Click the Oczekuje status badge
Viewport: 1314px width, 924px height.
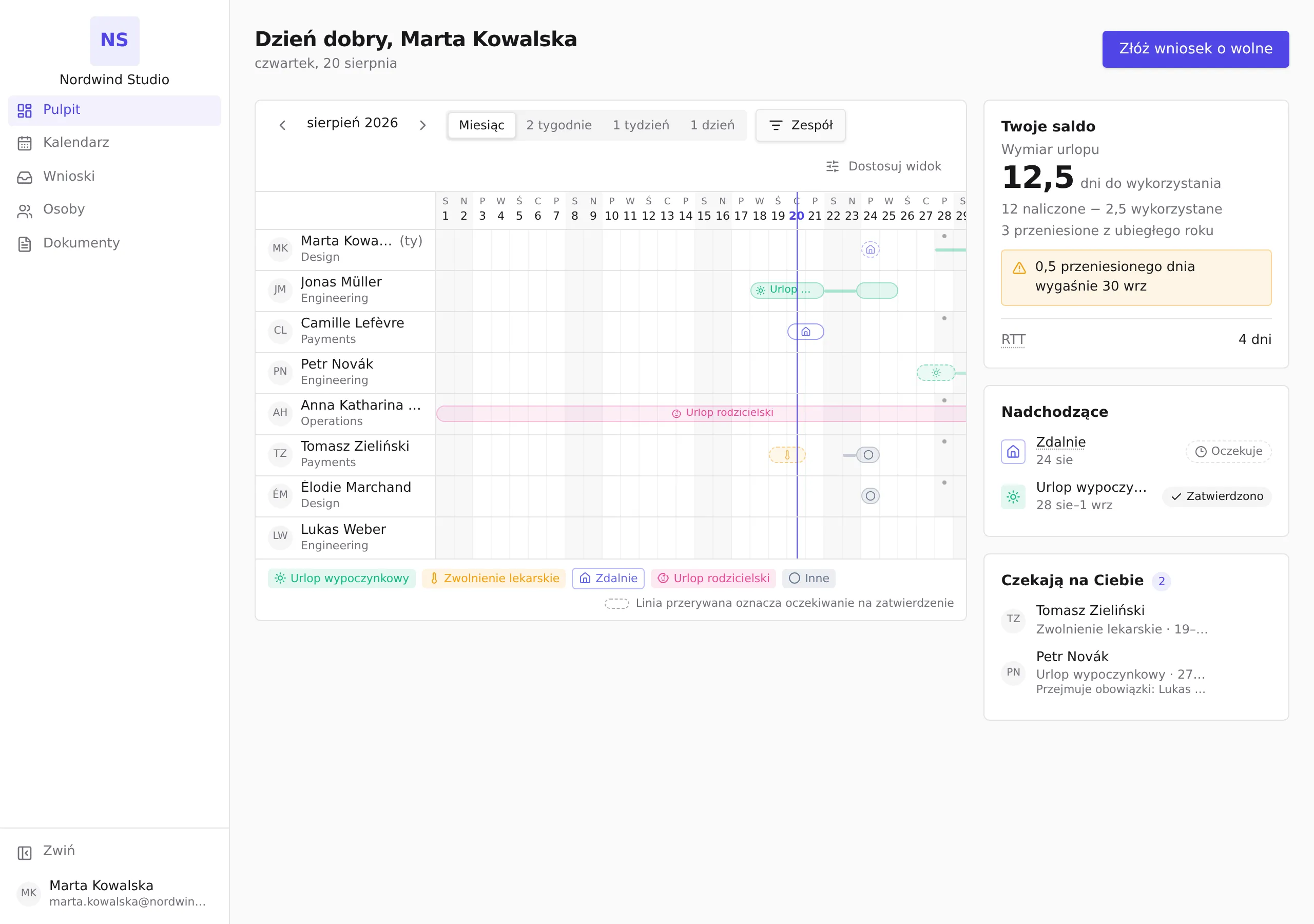pyautogui.click(x=1228, y=452)
